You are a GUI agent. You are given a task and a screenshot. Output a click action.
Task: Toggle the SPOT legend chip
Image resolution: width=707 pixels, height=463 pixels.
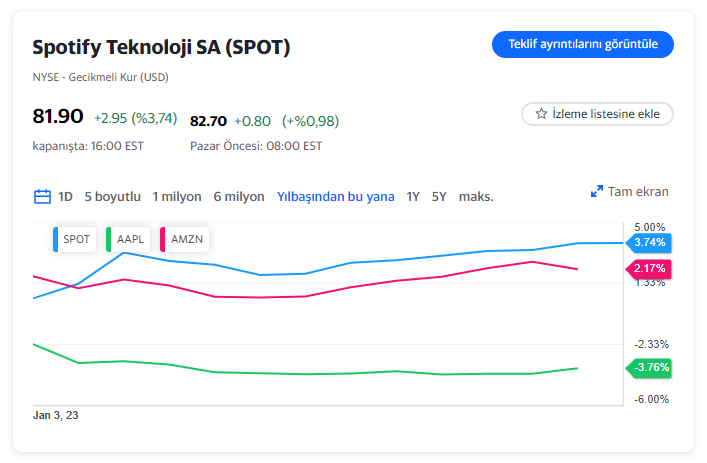coord(74,239)
